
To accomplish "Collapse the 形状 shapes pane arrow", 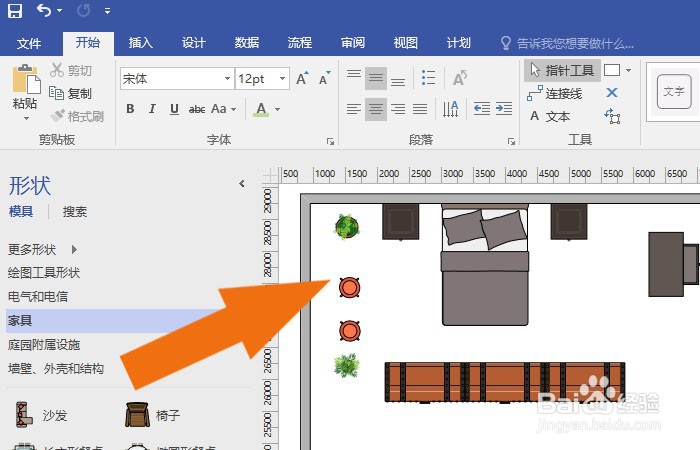I will [x=242, y=183].
